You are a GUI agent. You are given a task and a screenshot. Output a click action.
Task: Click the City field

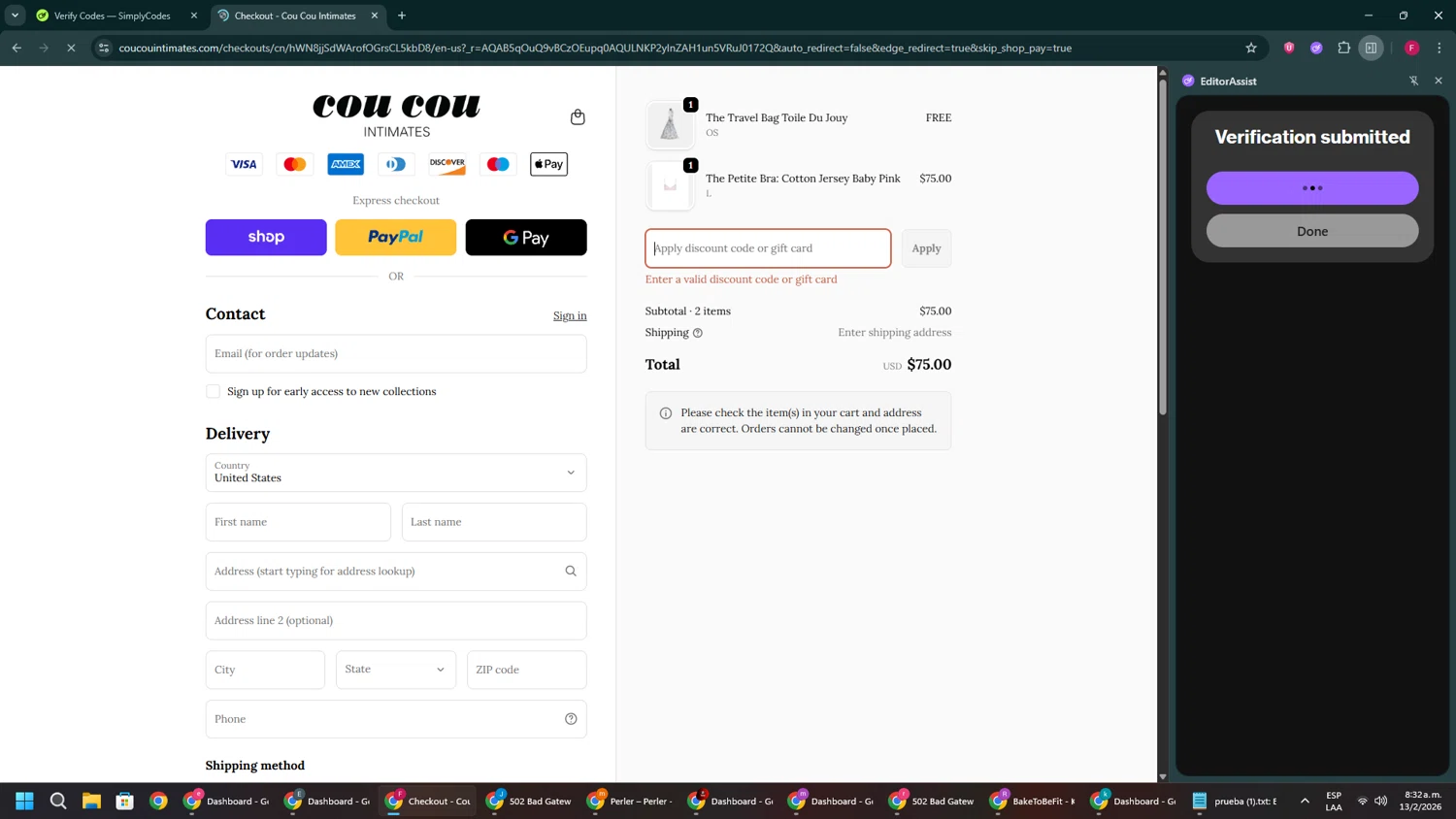(x=265, y=670)
